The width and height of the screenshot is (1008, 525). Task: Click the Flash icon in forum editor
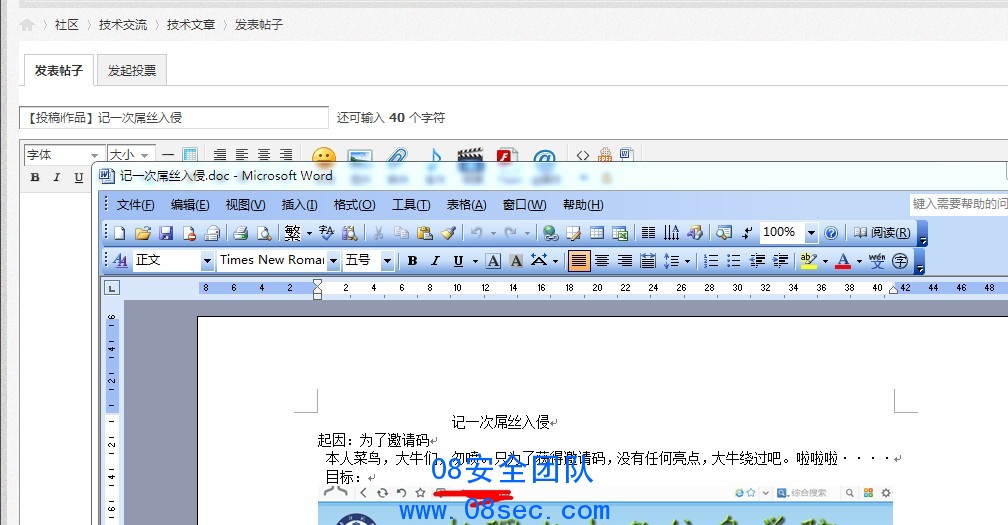507,156
